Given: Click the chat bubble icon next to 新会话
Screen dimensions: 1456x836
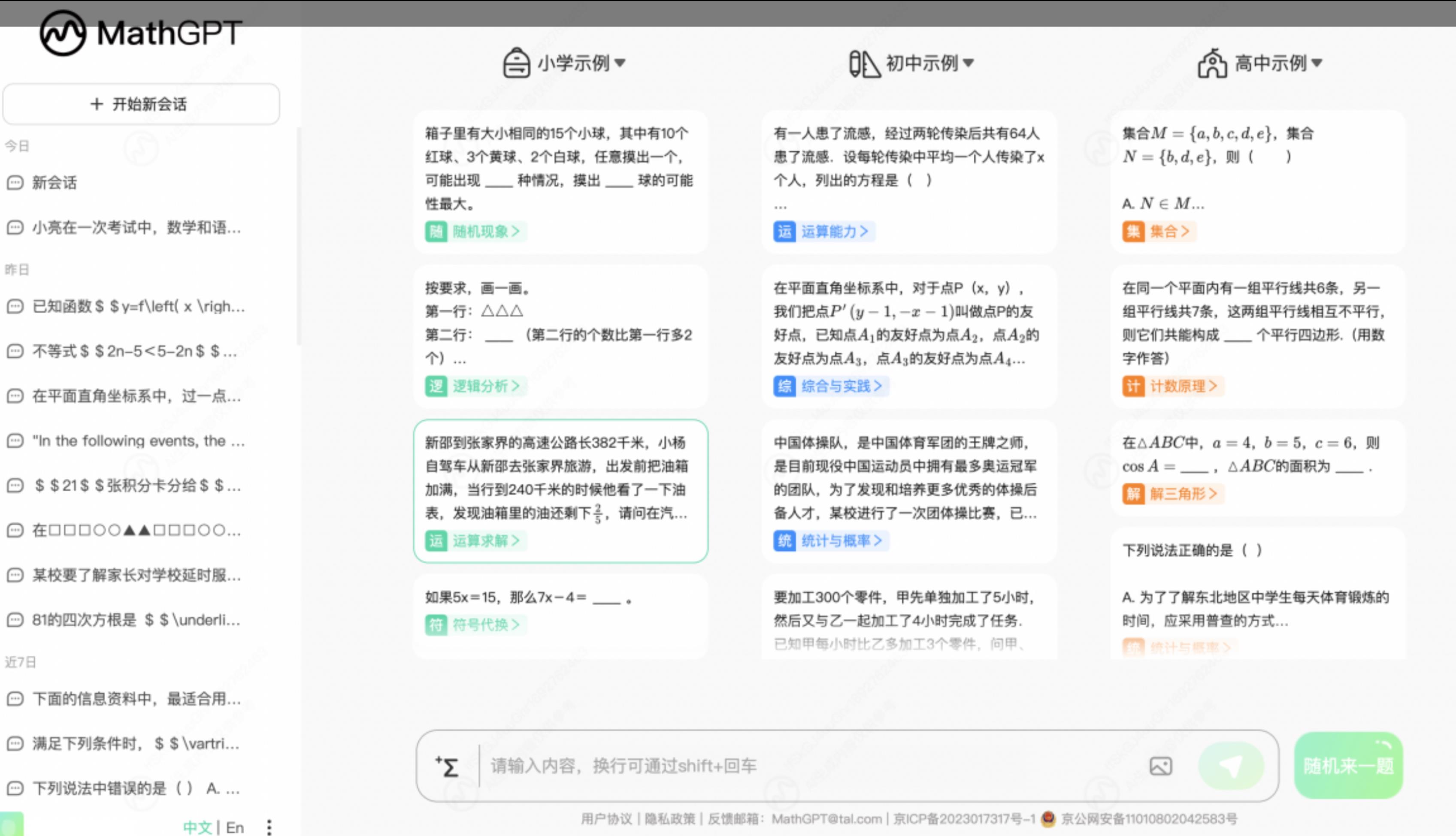Looking at the screenshot, I should tap(14, 183).
